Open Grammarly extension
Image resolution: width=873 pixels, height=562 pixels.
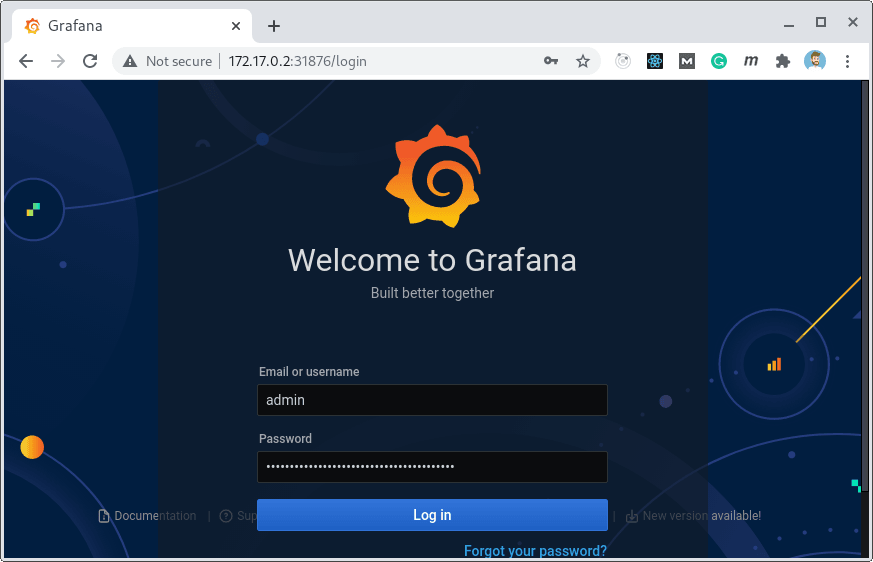coord(719,61)
